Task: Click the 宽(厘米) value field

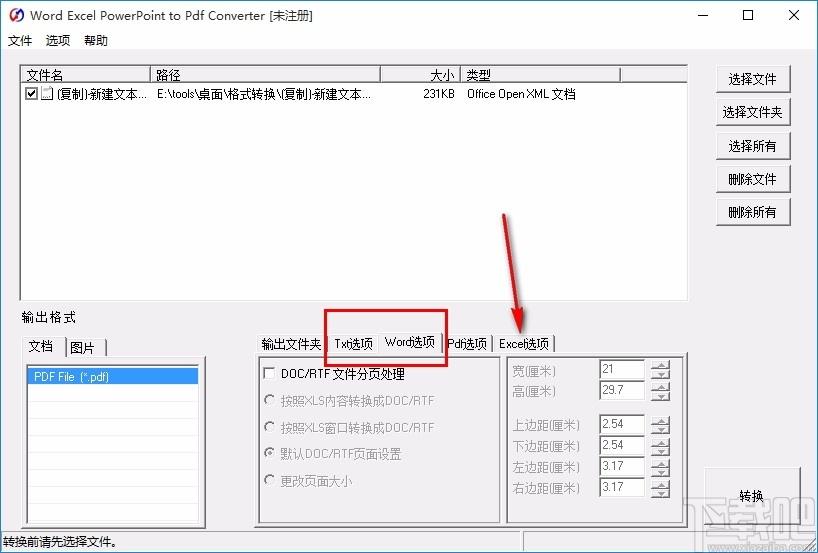Action: pos(622,369)
